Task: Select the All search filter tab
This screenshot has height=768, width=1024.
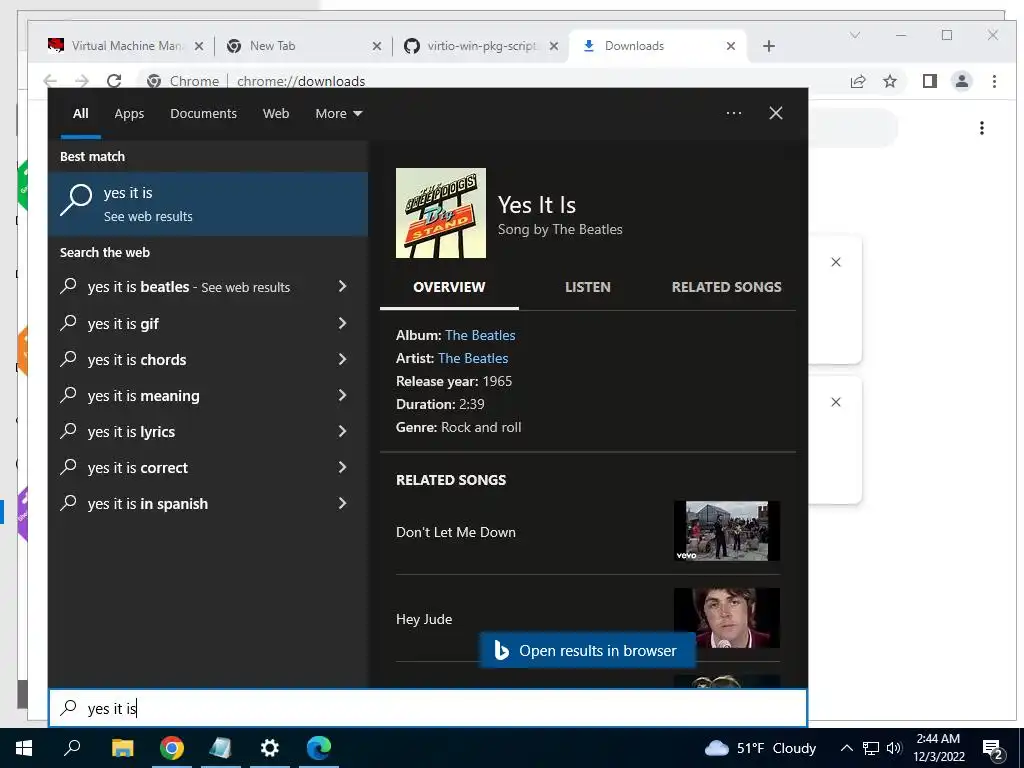Action: (x=80, y=114)
